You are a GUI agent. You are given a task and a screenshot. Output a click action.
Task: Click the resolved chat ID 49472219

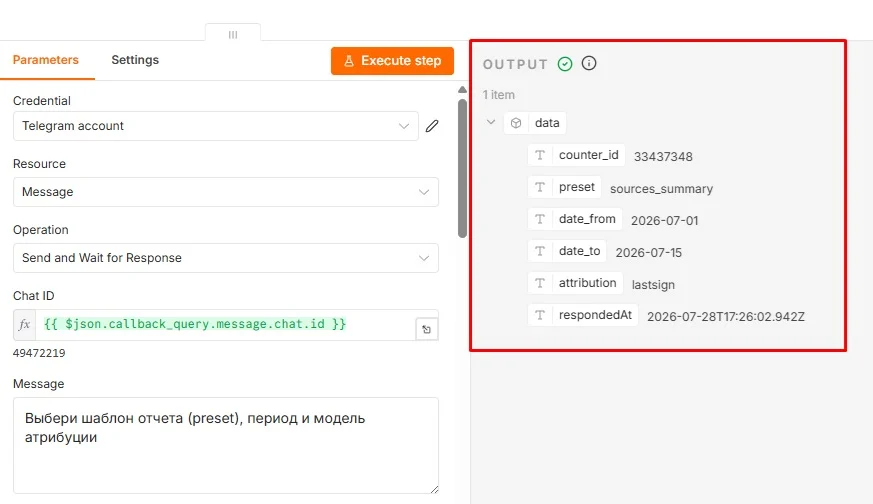tap(39, 353)
